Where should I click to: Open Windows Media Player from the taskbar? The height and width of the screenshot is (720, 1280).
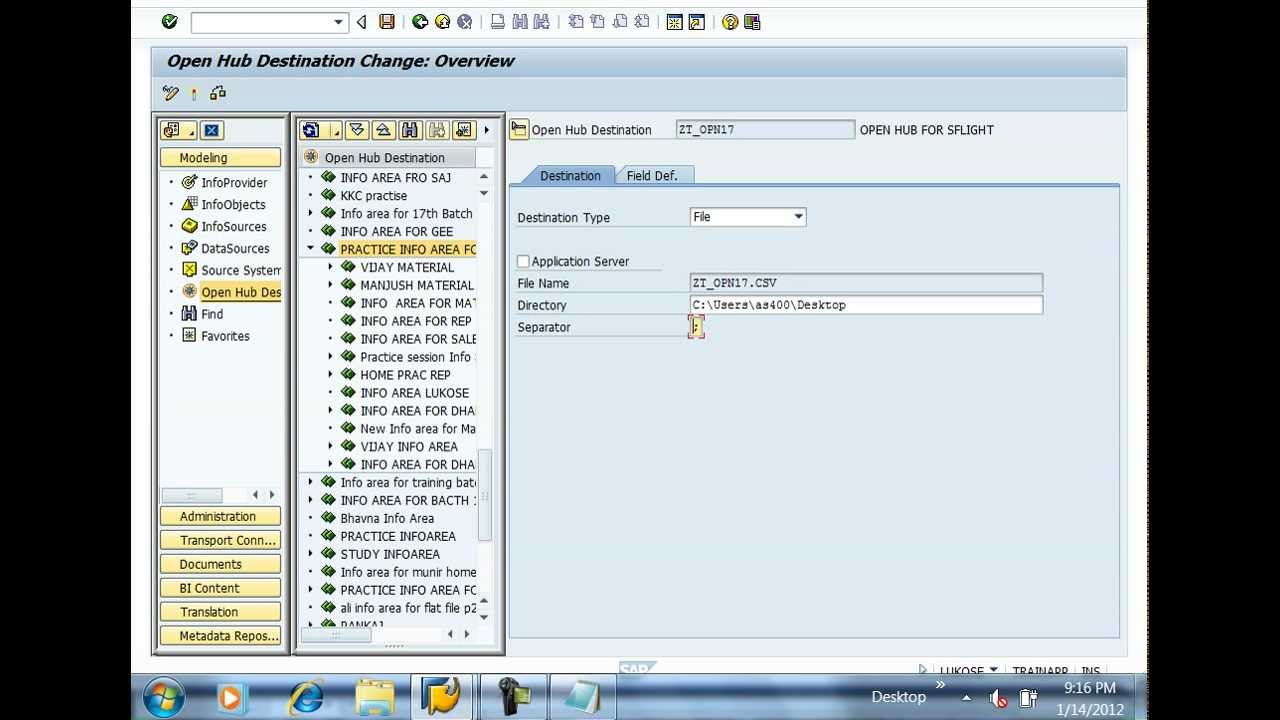(x=231, y=697)
